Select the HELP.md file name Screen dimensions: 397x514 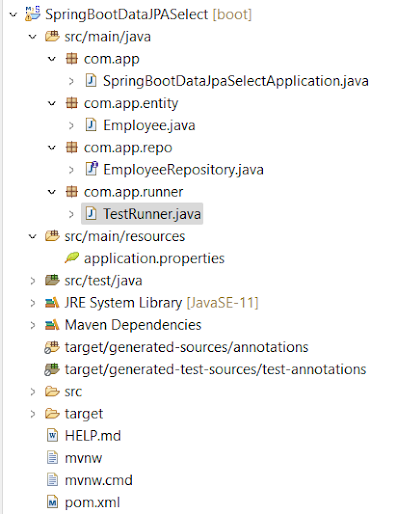point(93,436)
